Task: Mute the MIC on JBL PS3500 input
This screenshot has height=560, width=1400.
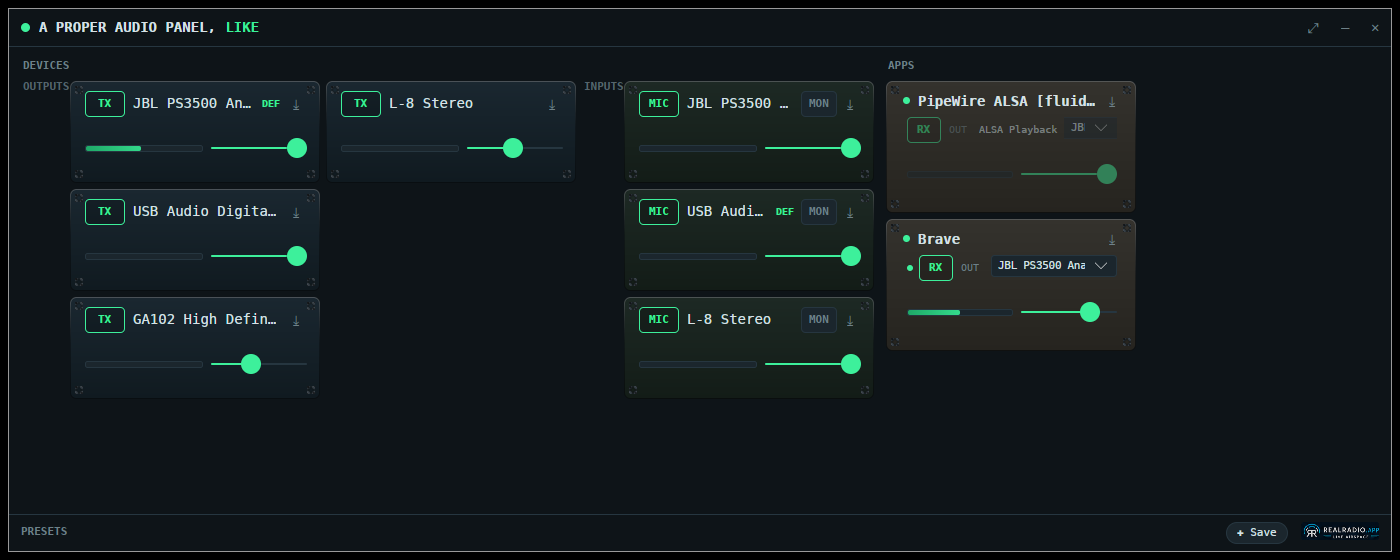Action: (659, 104)
